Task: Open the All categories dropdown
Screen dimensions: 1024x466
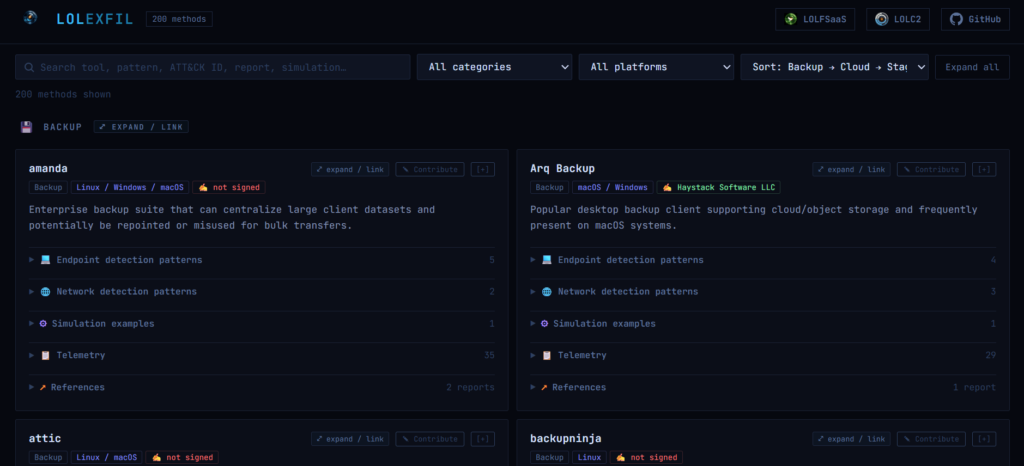Action: coord(494,67)
